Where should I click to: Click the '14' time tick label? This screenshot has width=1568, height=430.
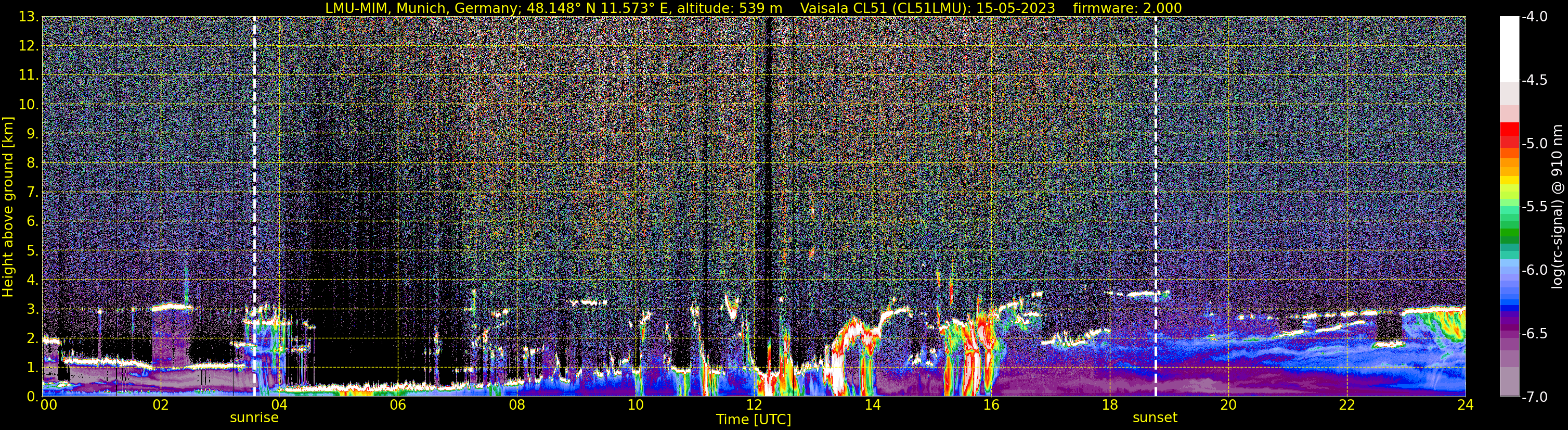click(872, 404)
